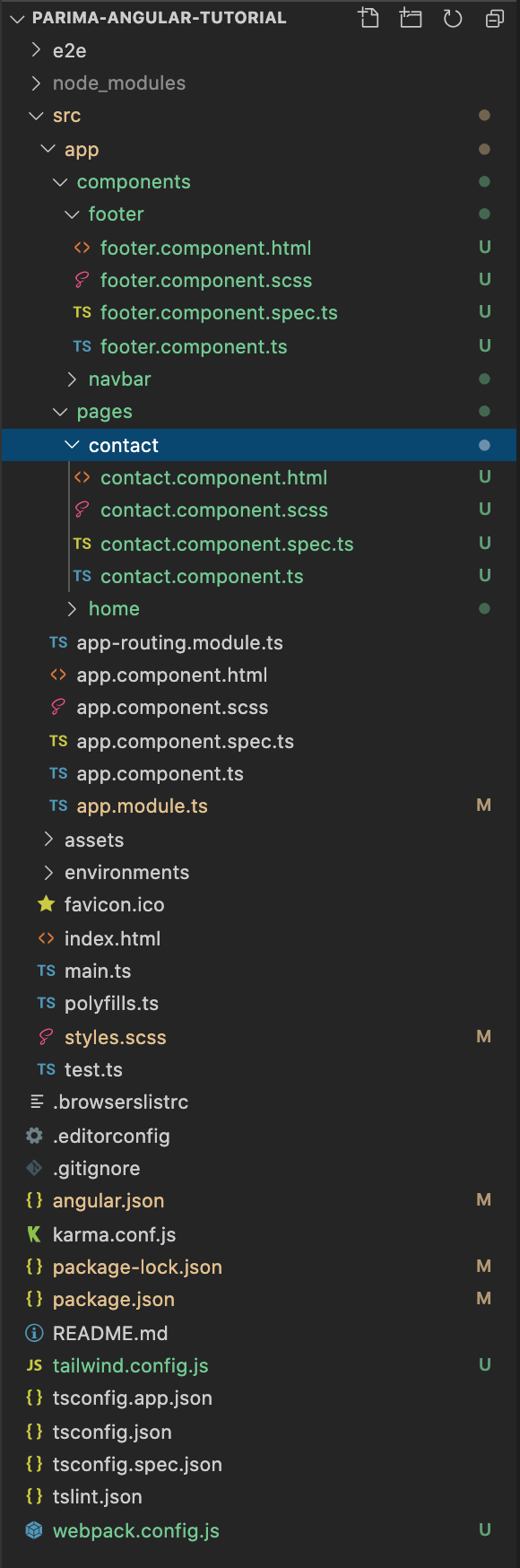The width and height of the screenshot is (520, 1568).
Task: Expand the home folder
Action: coord(72,609)
